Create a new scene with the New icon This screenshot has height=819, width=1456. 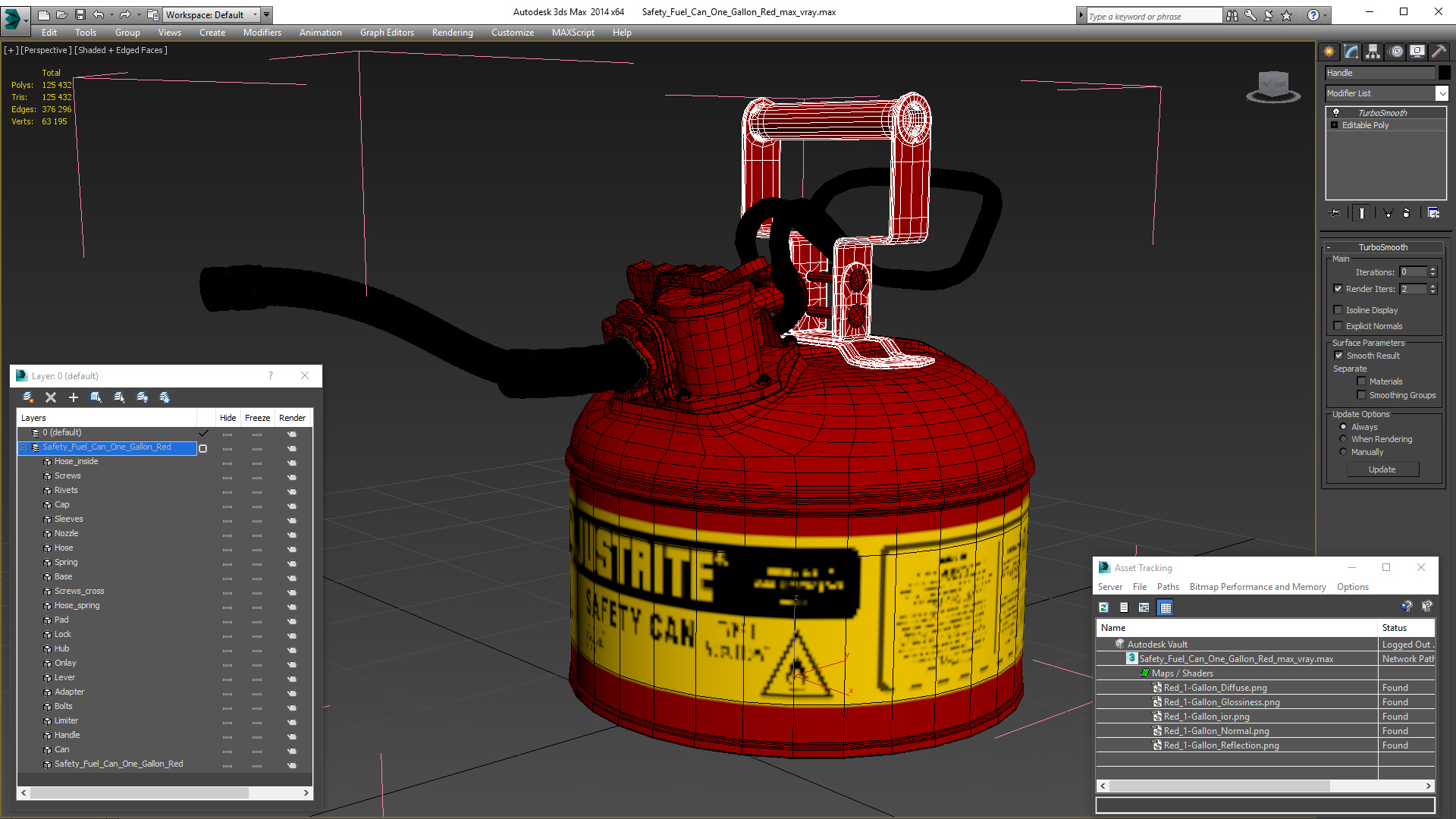click(44, 14)
